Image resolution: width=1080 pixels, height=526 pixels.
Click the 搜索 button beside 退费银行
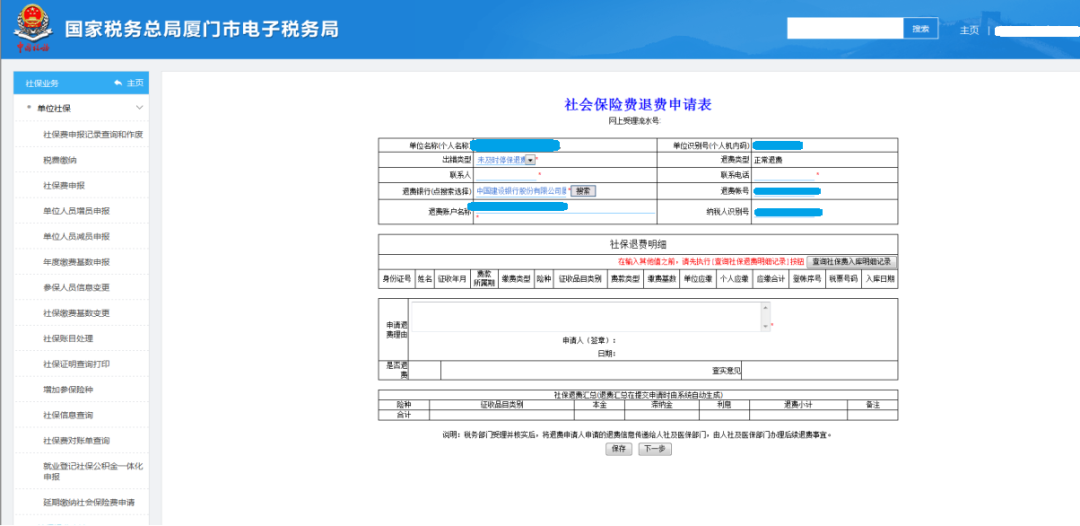click(x=583, y=191)
